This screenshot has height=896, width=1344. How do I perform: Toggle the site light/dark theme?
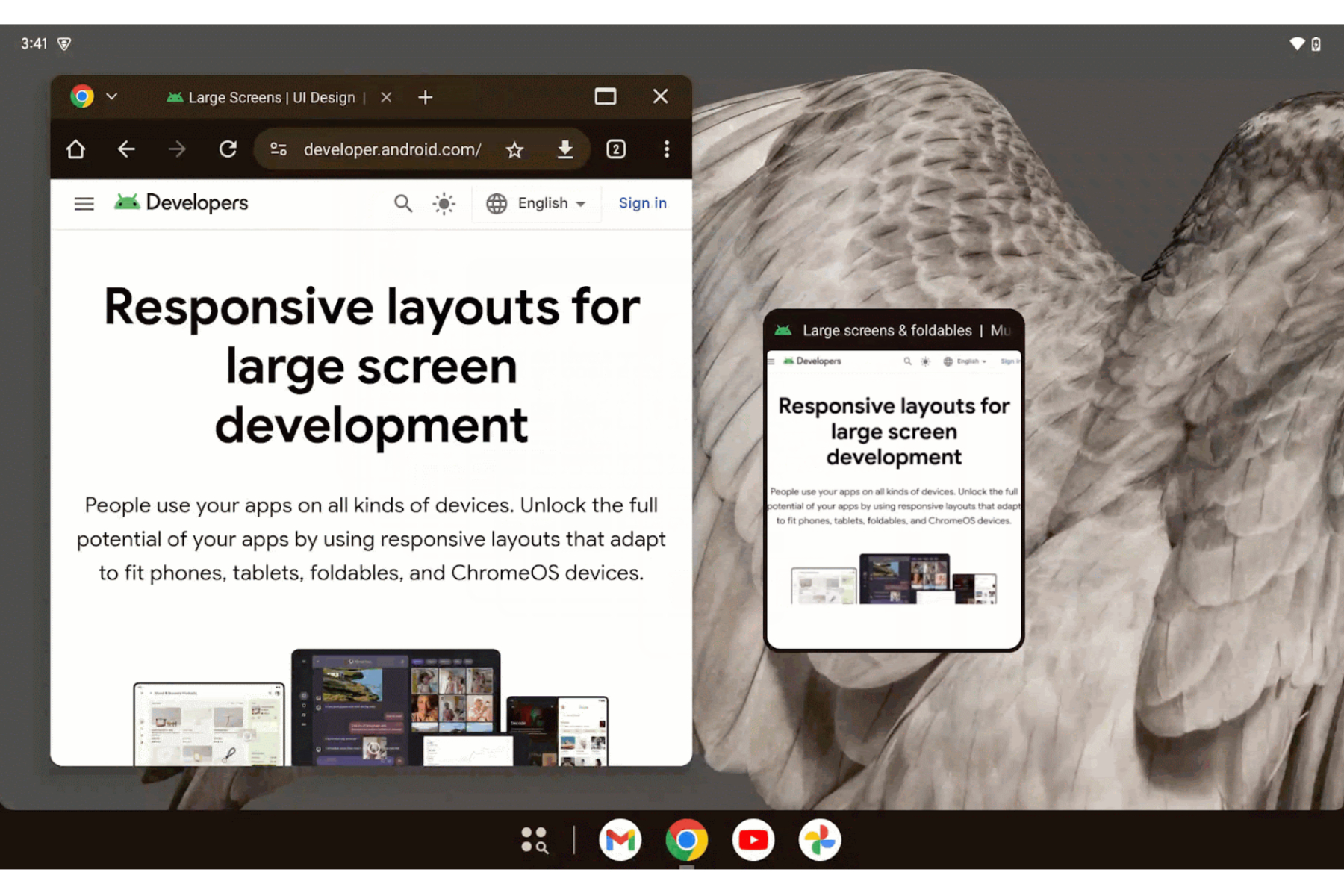point(444,203)
